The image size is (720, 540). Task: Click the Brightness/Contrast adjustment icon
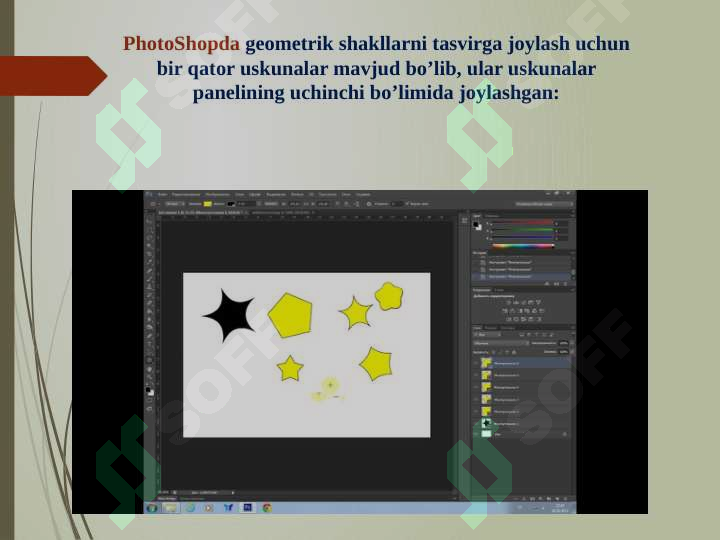point(508,303)
